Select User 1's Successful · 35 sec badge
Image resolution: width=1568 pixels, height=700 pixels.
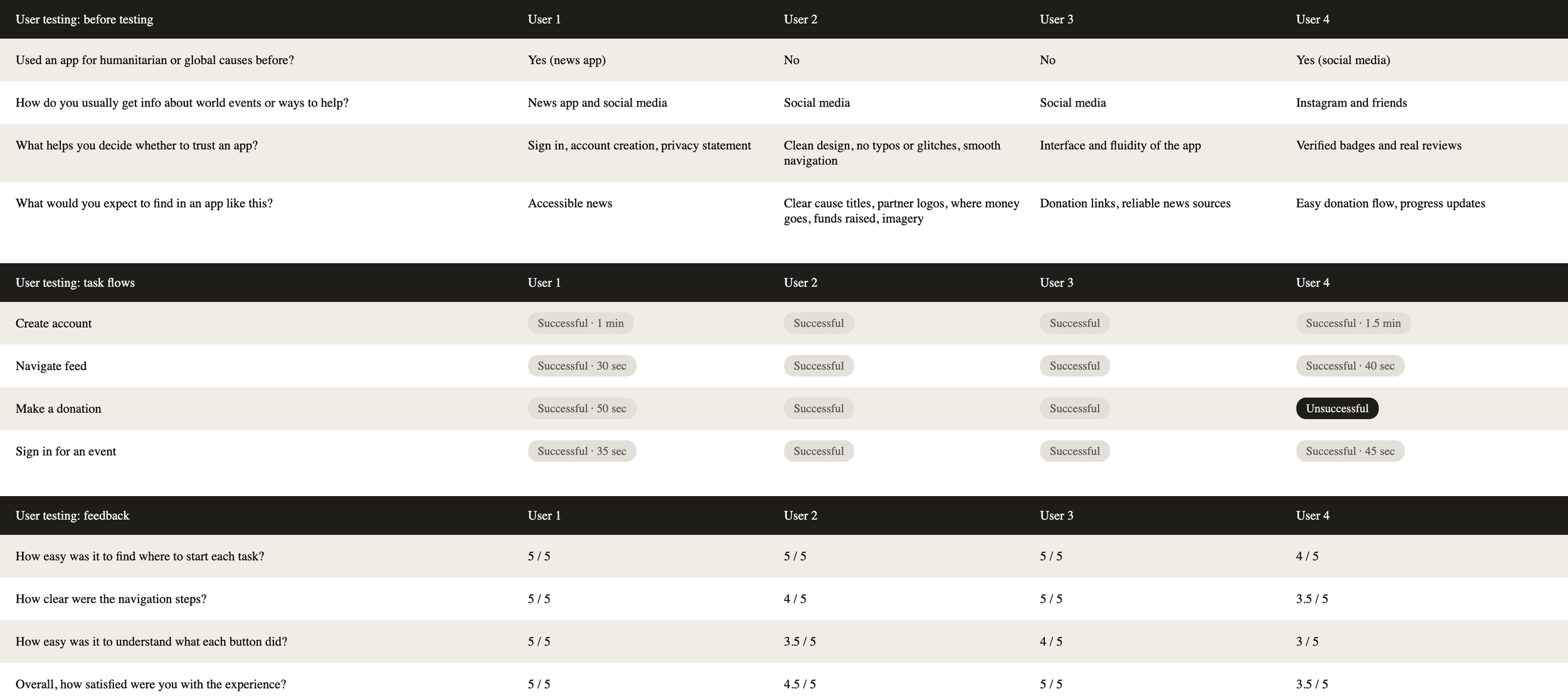pos(582,451)
